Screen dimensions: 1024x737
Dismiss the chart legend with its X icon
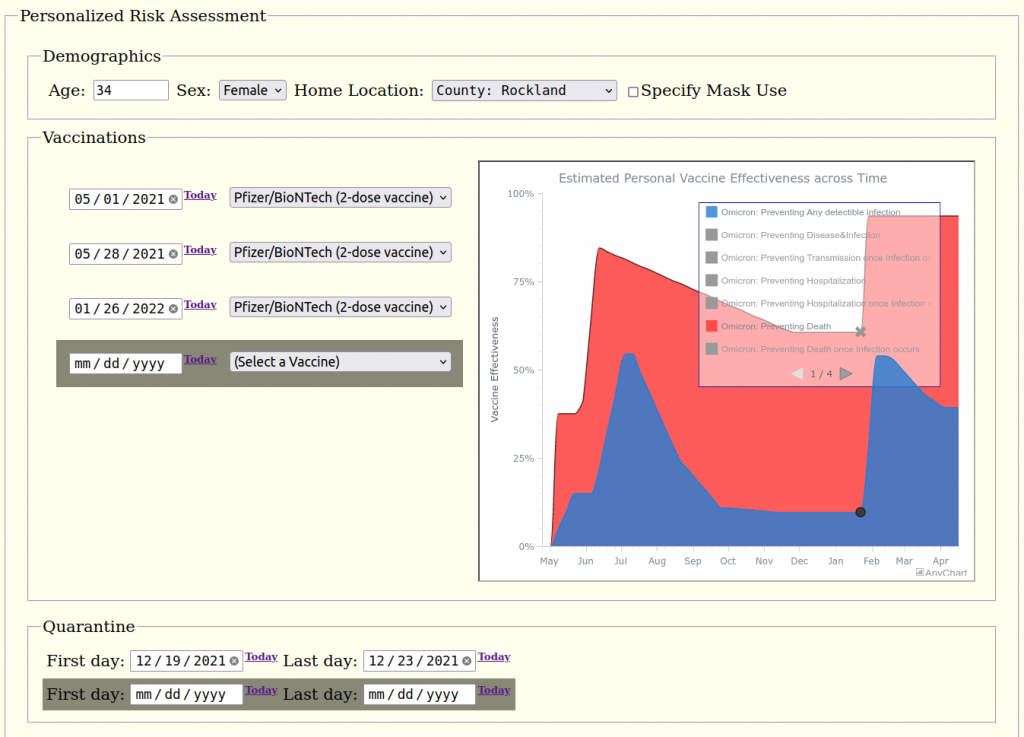860,330
